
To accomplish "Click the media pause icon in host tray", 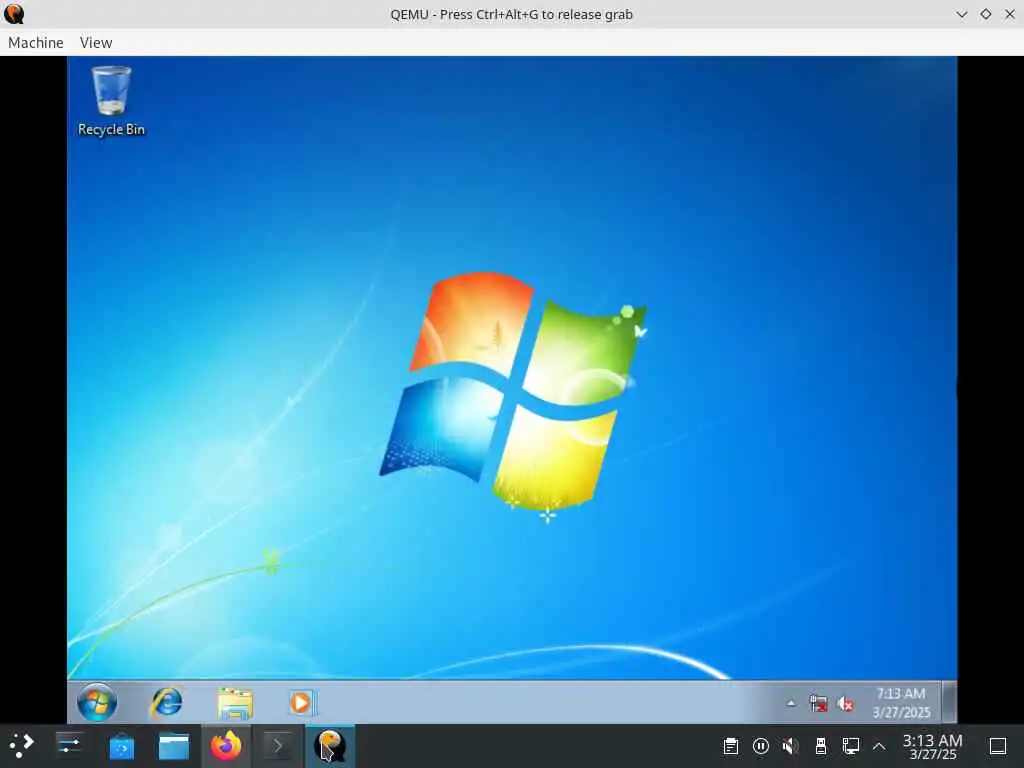I will pyautogui.click(x=761, y=746).
